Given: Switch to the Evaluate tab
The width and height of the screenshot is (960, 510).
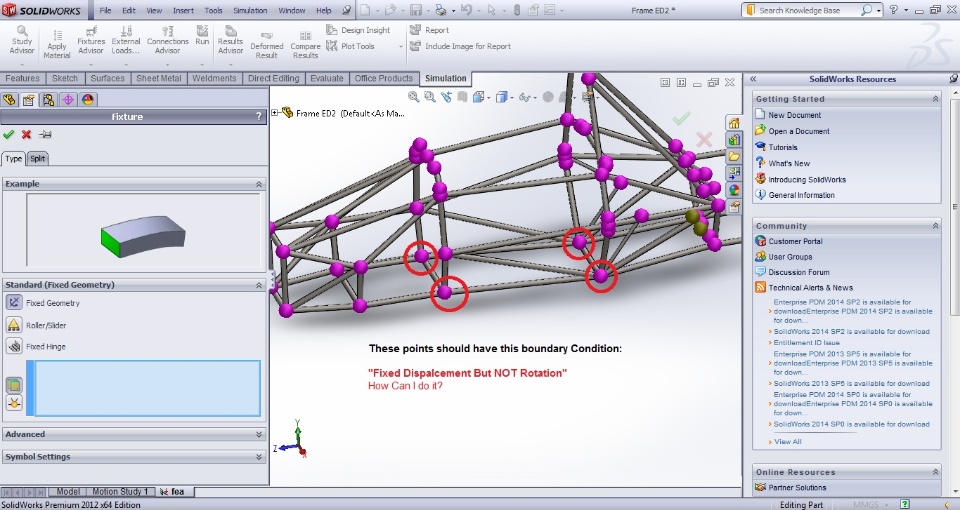Looking at the screenshot, I should point(326,78).
